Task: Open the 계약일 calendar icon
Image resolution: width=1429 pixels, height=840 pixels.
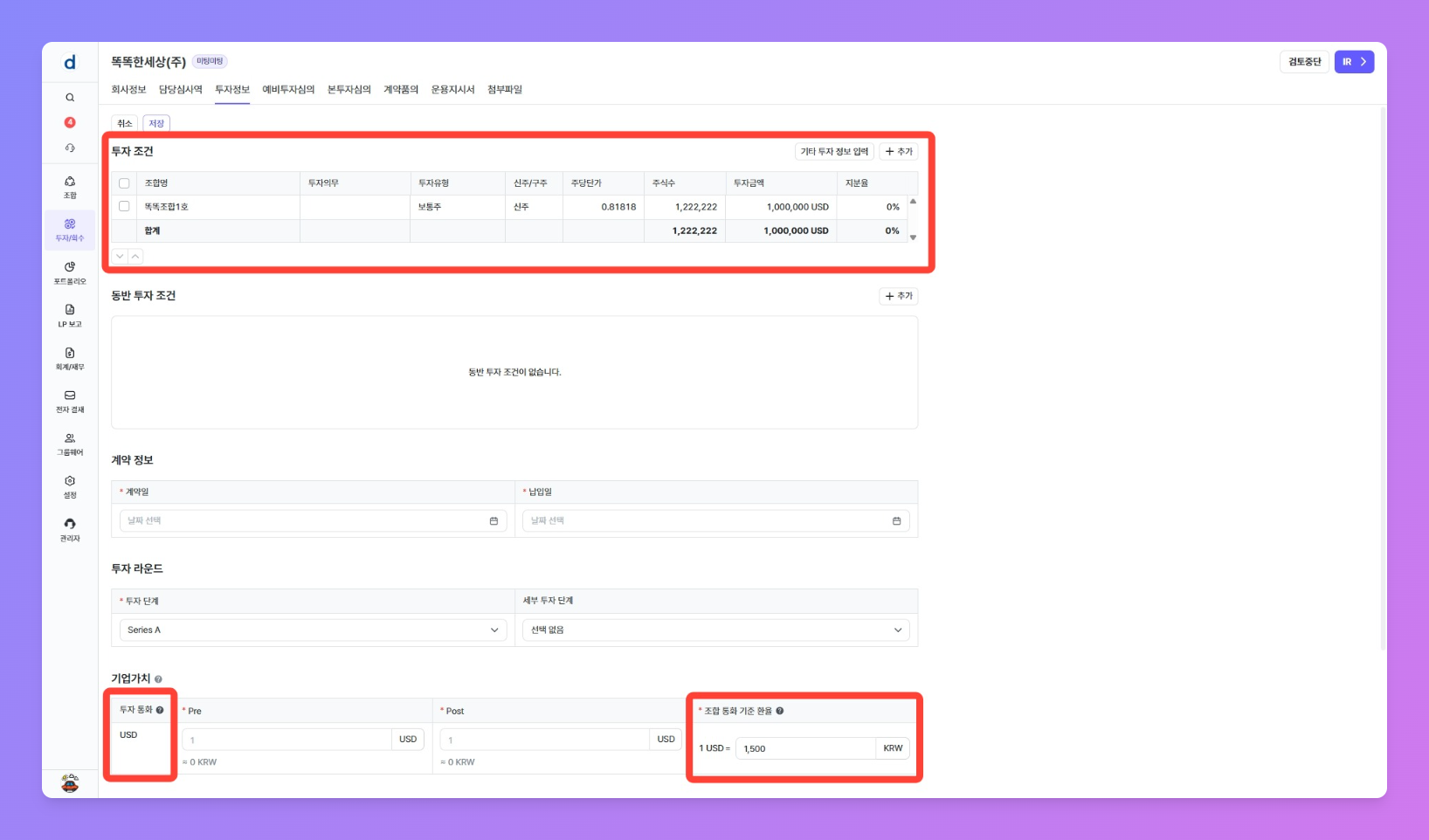Action: coord(494,521)
